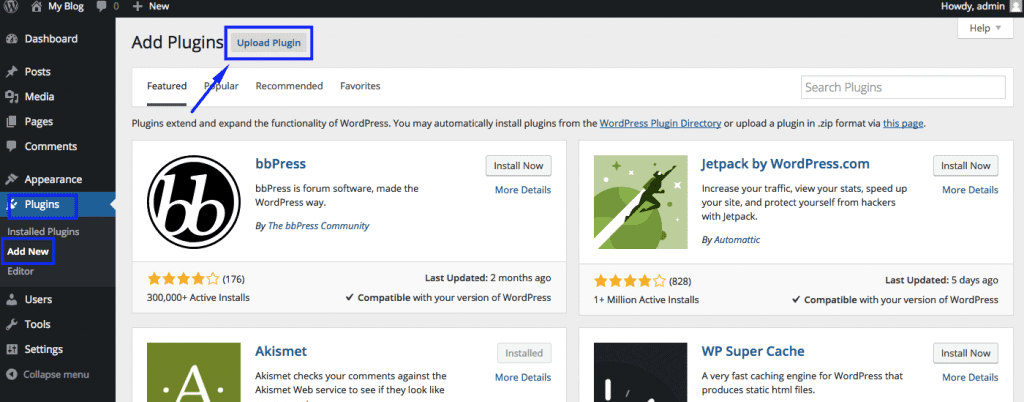The image size is (1024, 402).
Task: Open the plugin Editor submenu item
Action: pyautogui.click(x=20, y=271)
